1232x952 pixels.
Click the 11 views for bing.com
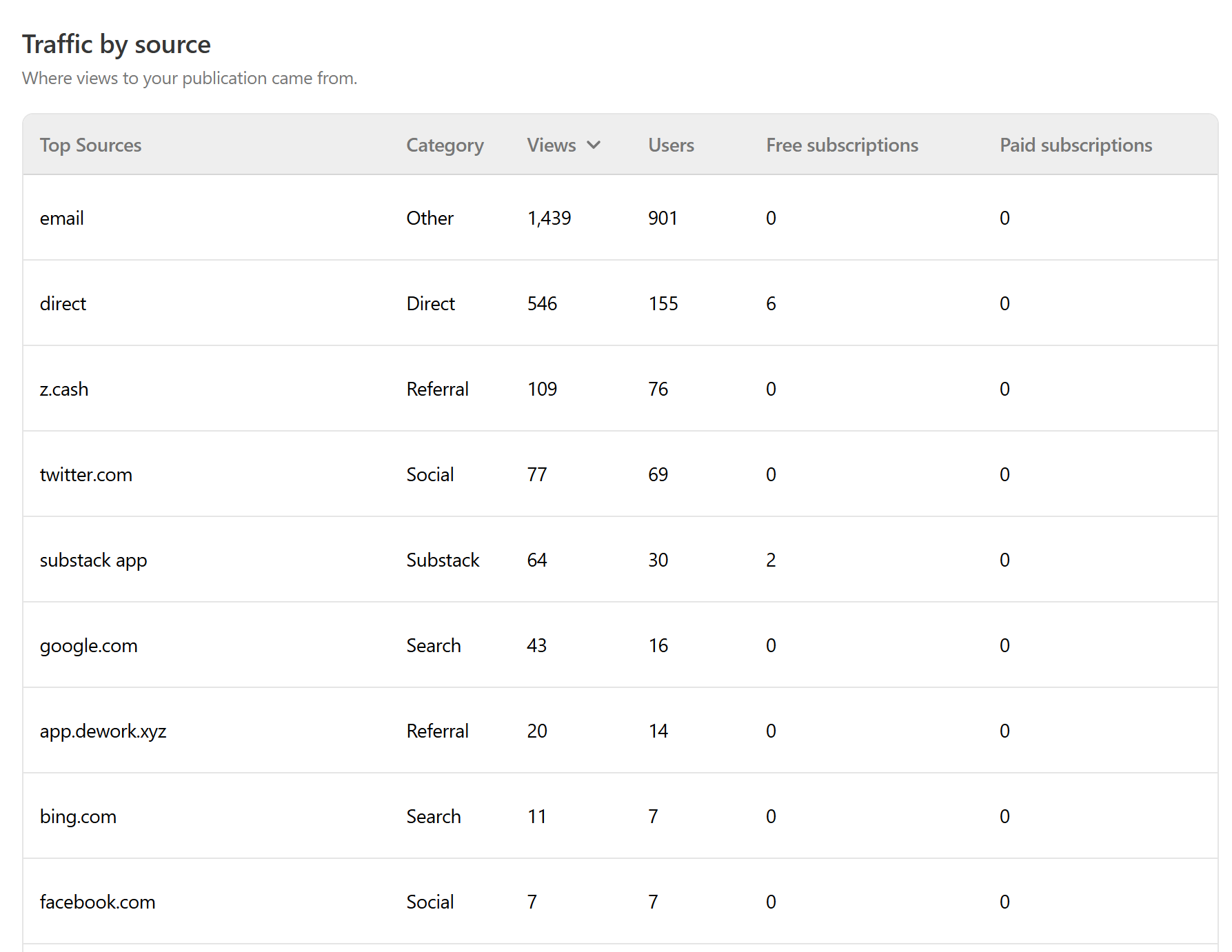pos(537,816)
